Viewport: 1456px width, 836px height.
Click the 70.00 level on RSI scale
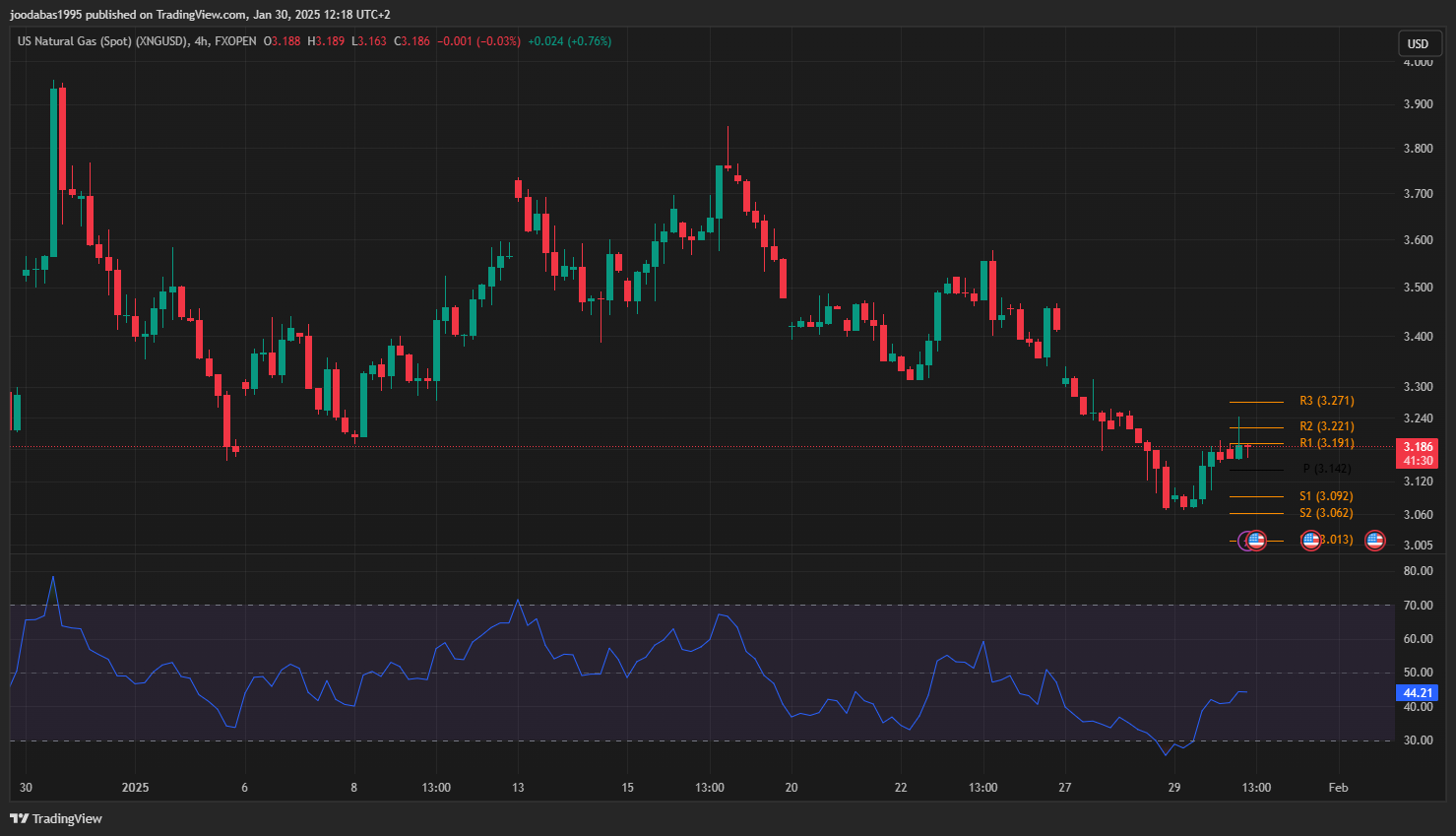click(x=1418, y=606)
